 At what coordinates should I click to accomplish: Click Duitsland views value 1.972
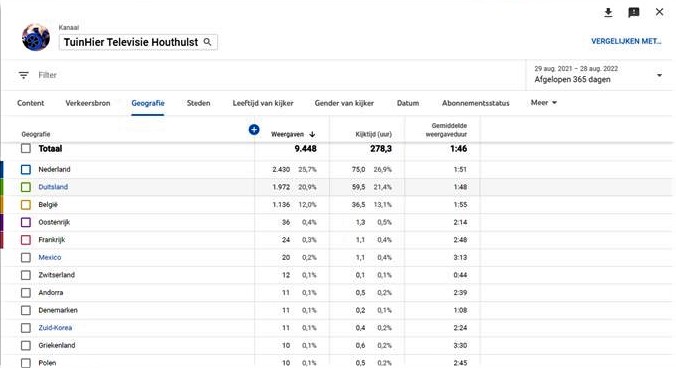point(281,187)
